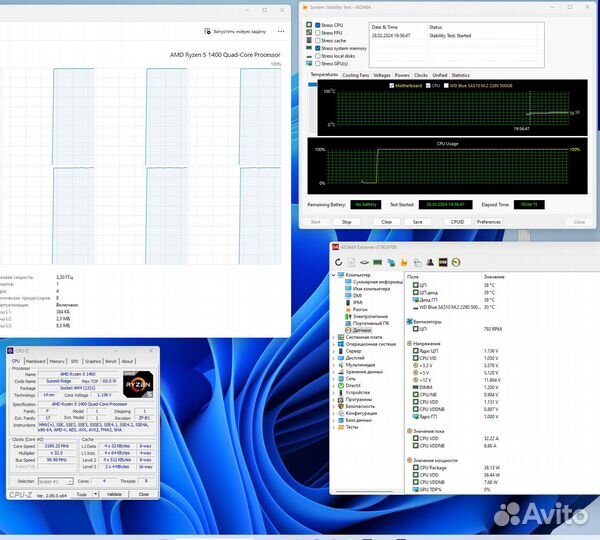
Task: Expand the Операционная система tree node
Action: (333, 344)
